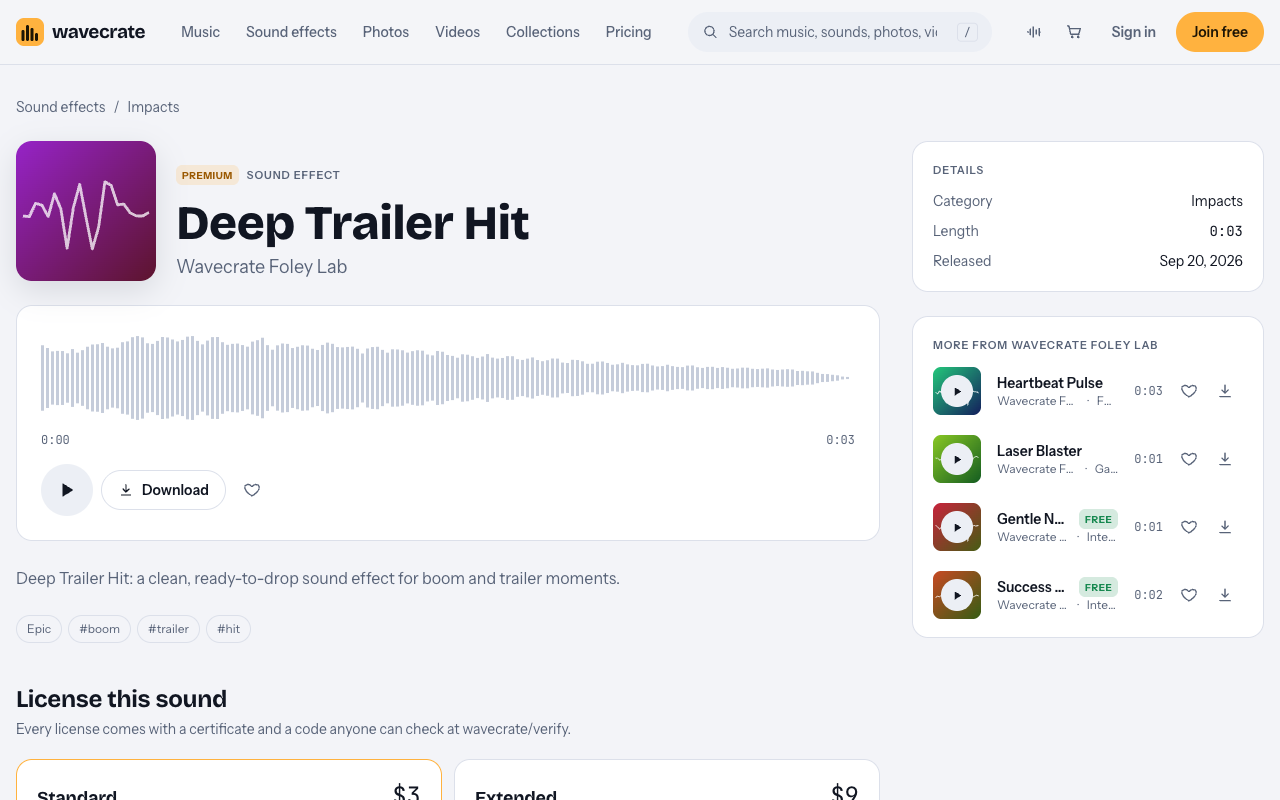
Task: Open Collections page
Action: click(543, 32)
